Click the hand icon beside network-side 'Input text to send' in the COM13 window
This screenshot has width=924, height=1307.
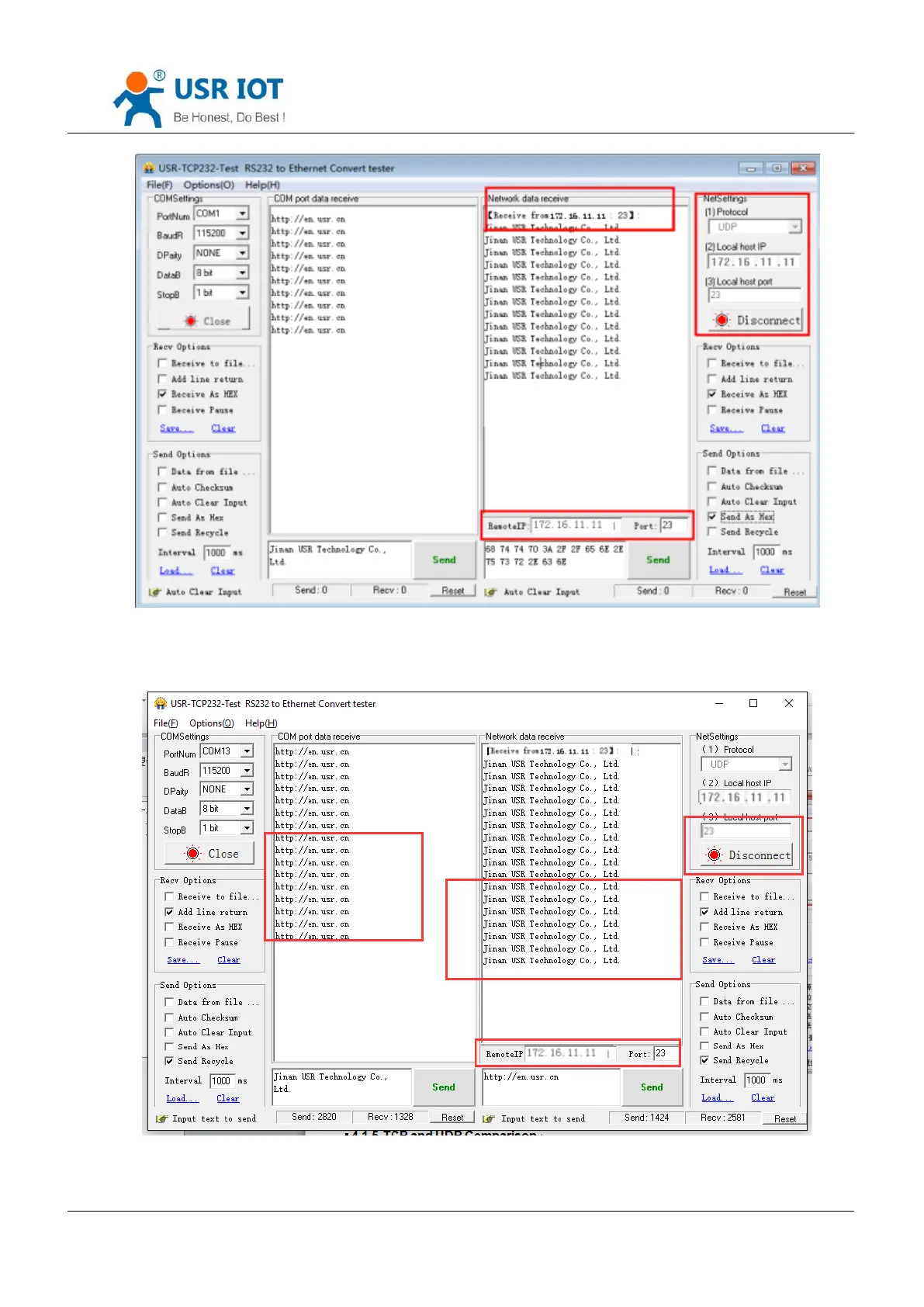click(488, 1119)
